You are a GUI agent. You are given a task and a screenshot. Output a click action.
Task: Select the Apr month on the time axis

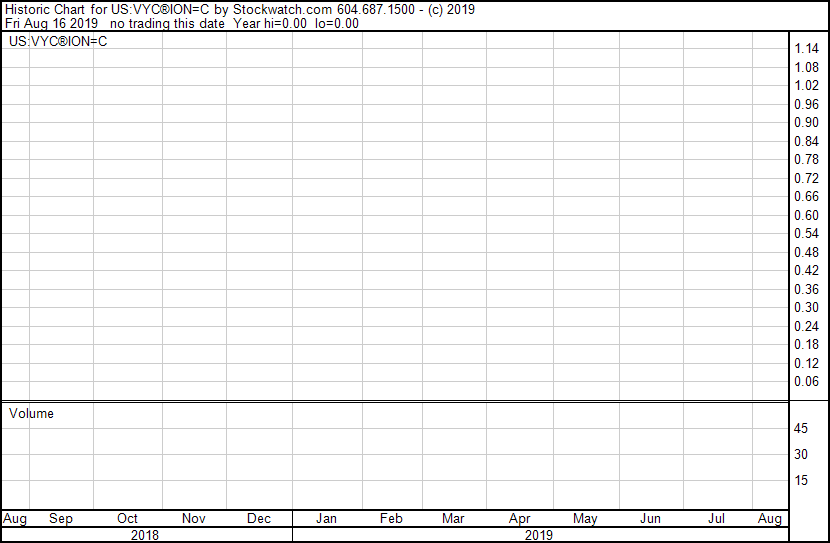point(519,519)
